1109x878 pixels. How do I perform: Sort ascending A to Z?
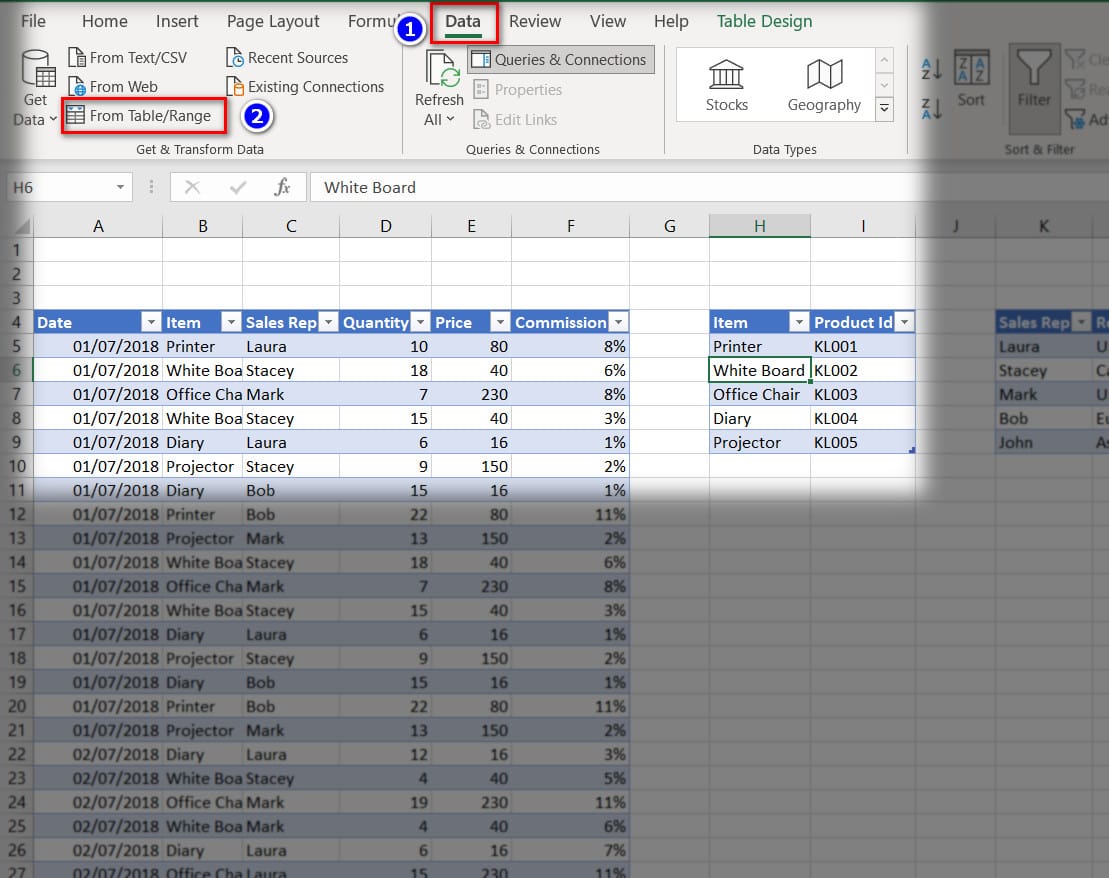tap(931, 68)
